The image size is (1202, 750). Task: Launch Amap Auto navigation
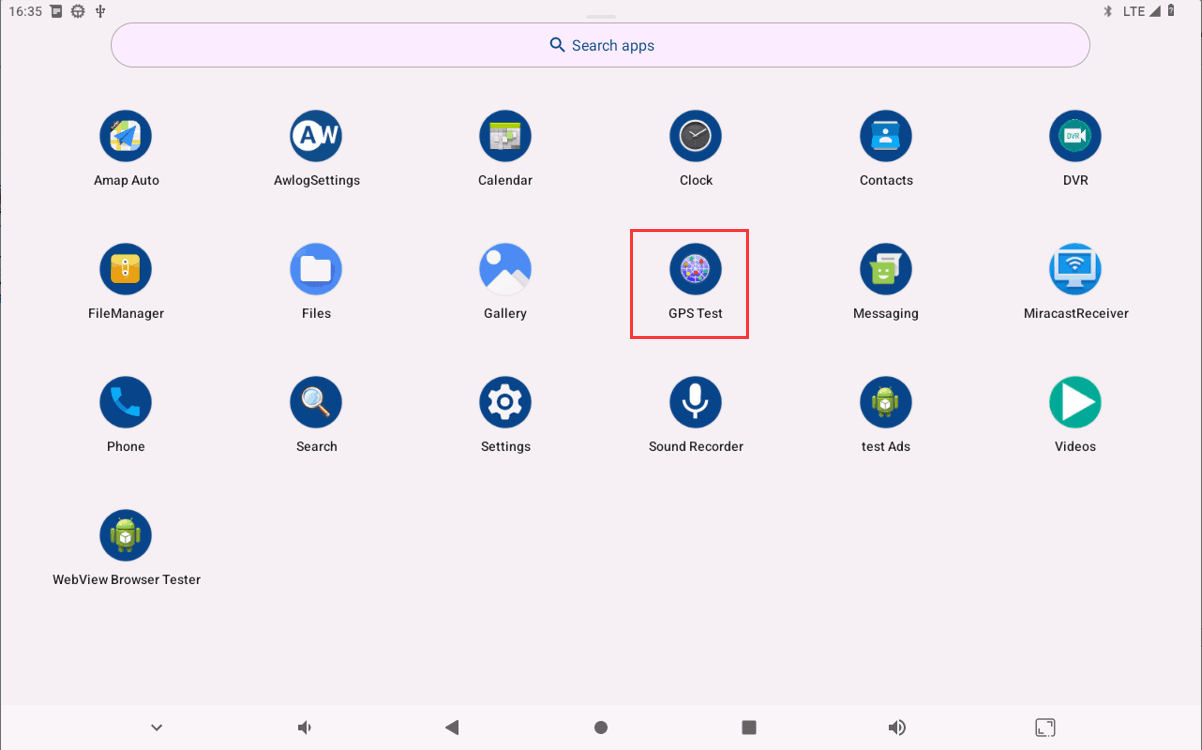coord(125,135)
